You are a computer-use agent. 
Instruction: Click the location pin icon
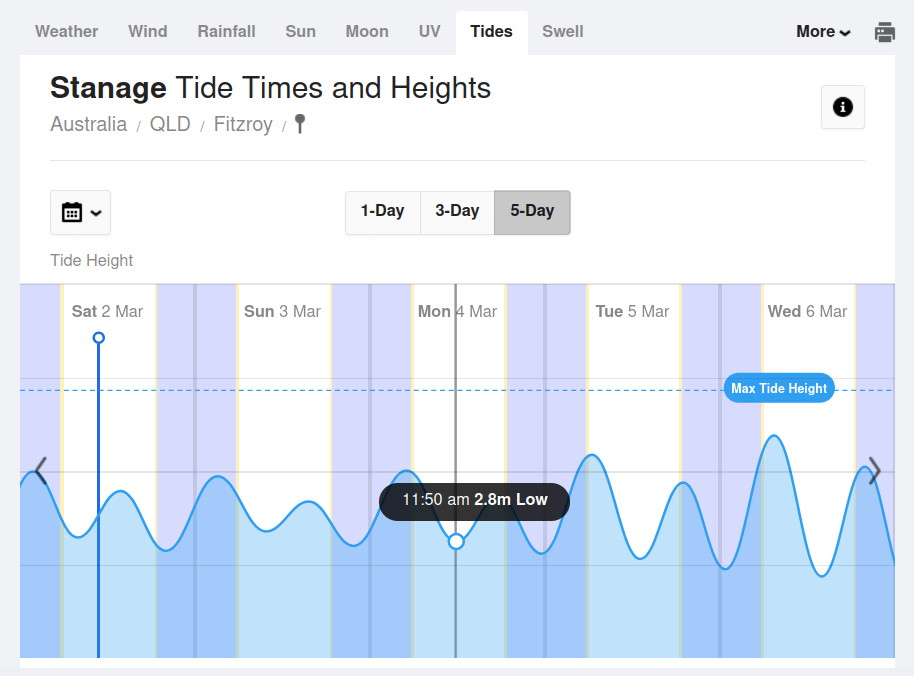(x=299, y=124)
